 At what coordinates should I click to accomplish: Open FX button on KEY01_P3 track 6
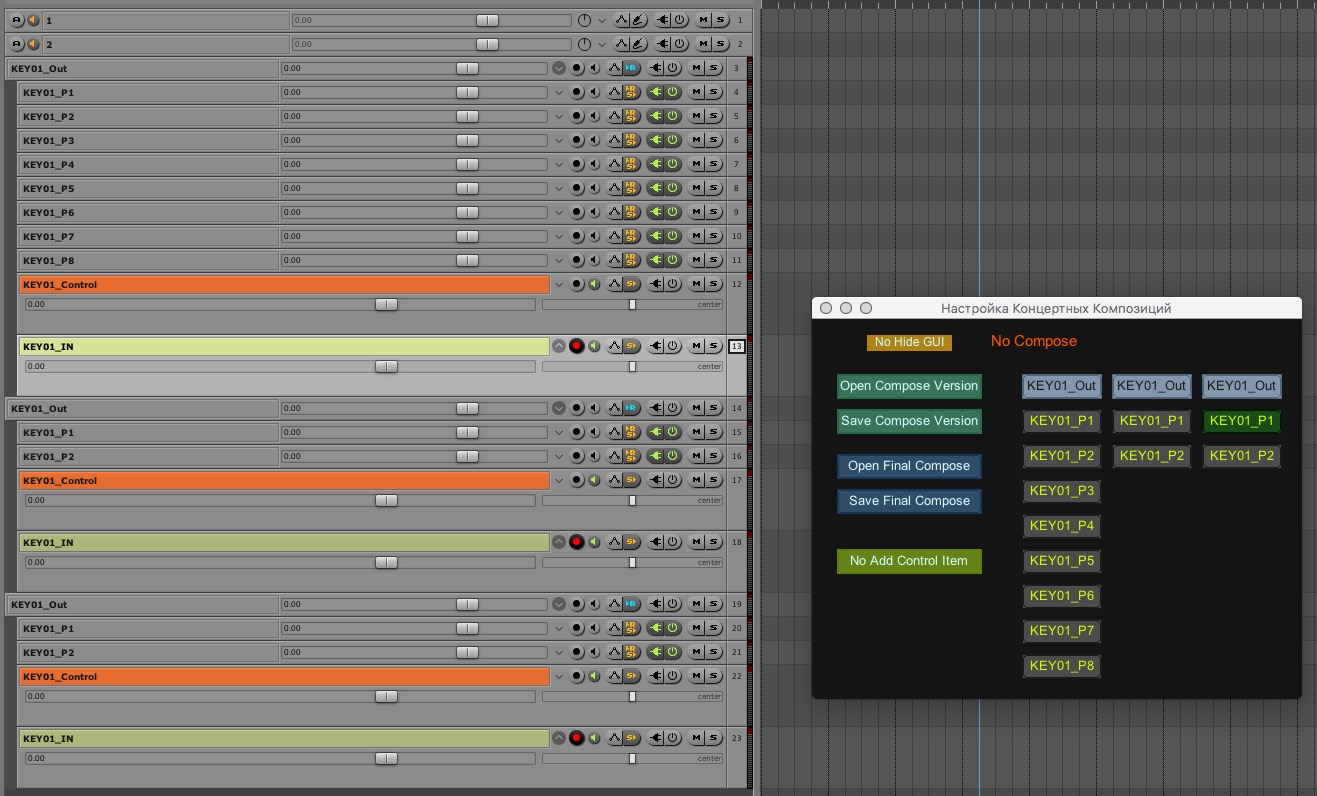pos(656,140)
